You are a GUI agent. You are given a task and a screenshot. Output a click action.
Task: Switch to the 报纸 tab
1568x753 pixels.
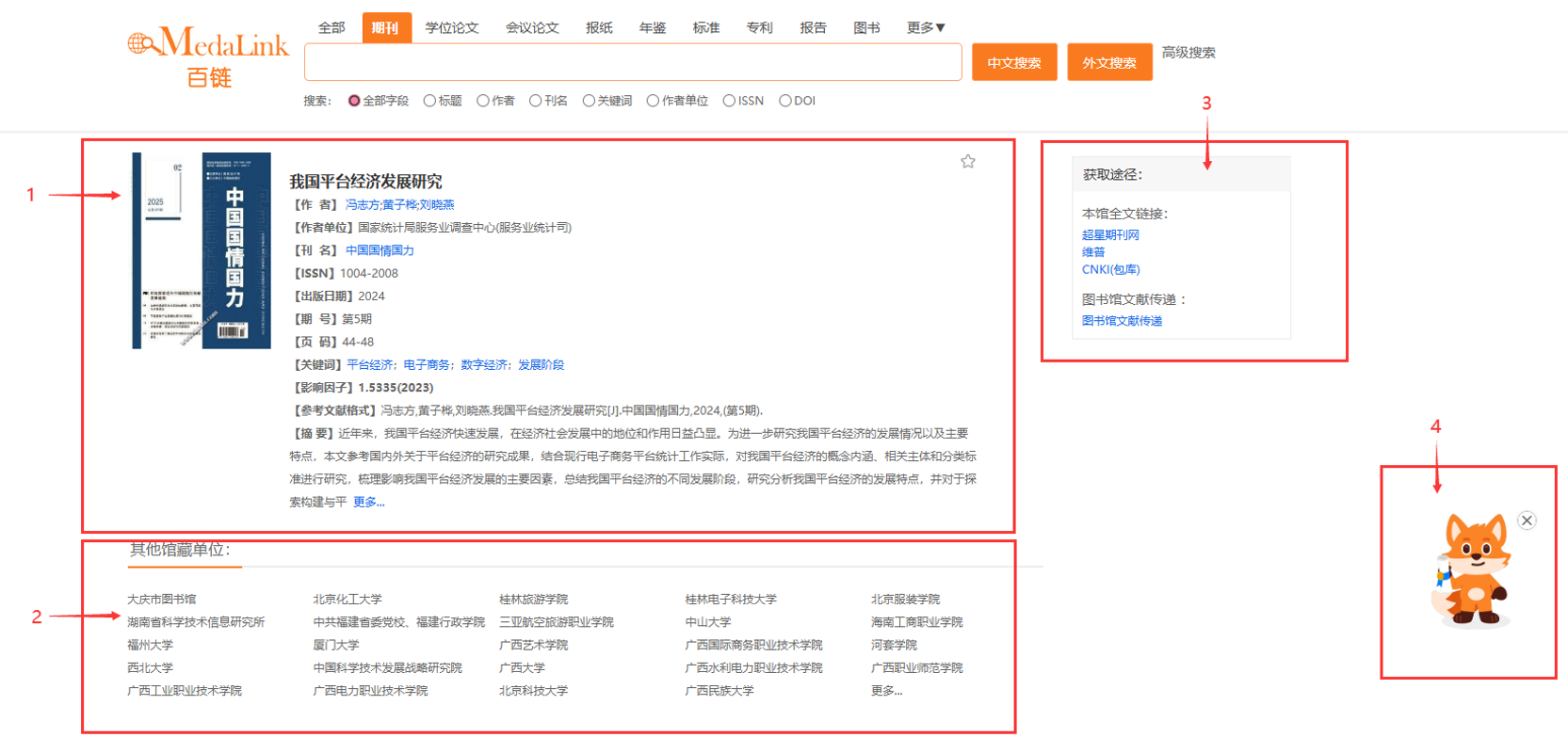[599, 28]
